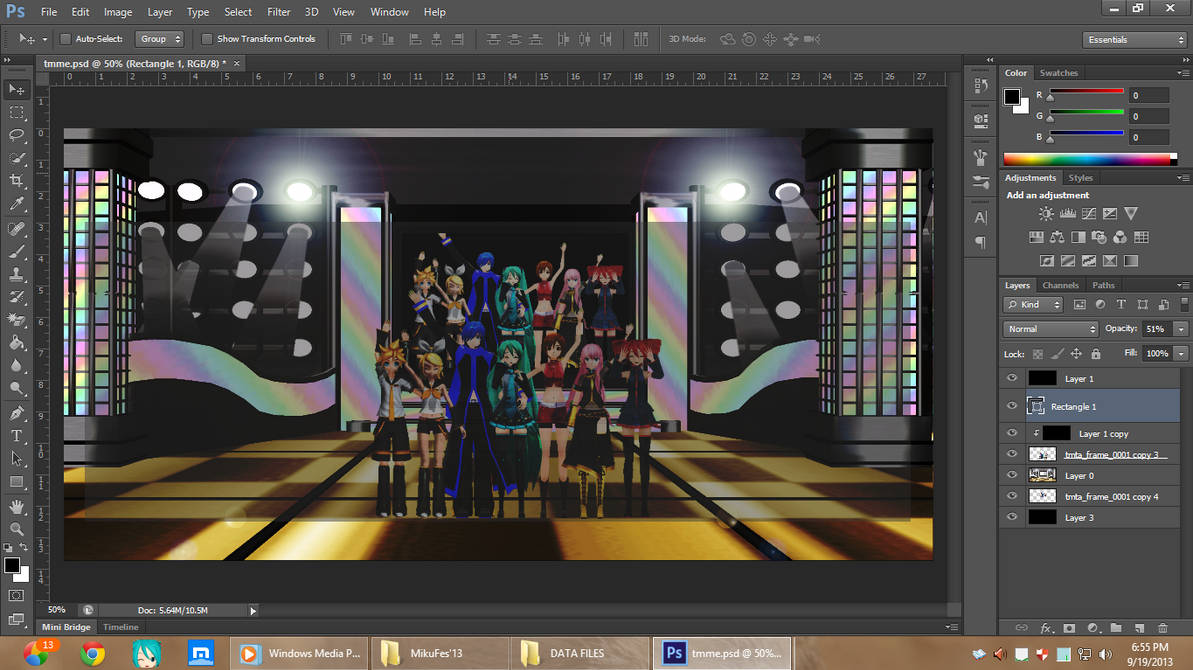This screenshot has height=670, width=1193.
Task: Launch Chrome from the taskbar
Action: click(x=93, y=653)
